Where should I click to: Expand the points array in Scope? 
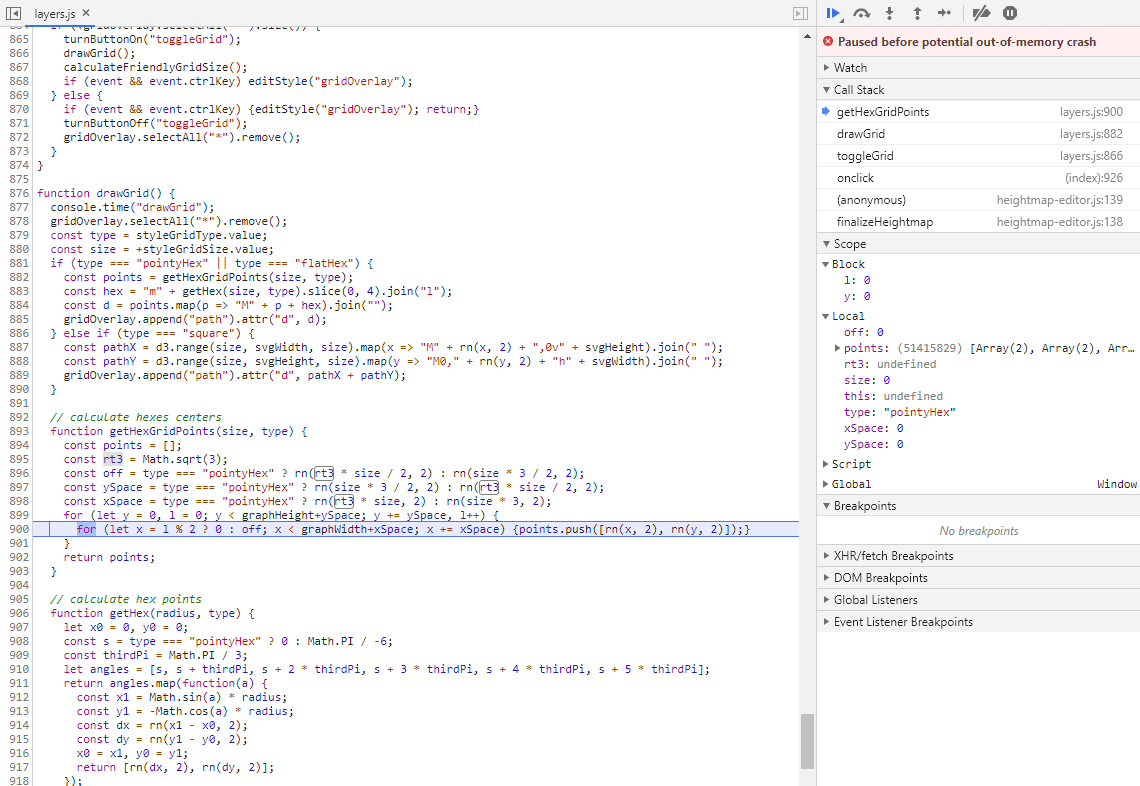tap(836, 346)
